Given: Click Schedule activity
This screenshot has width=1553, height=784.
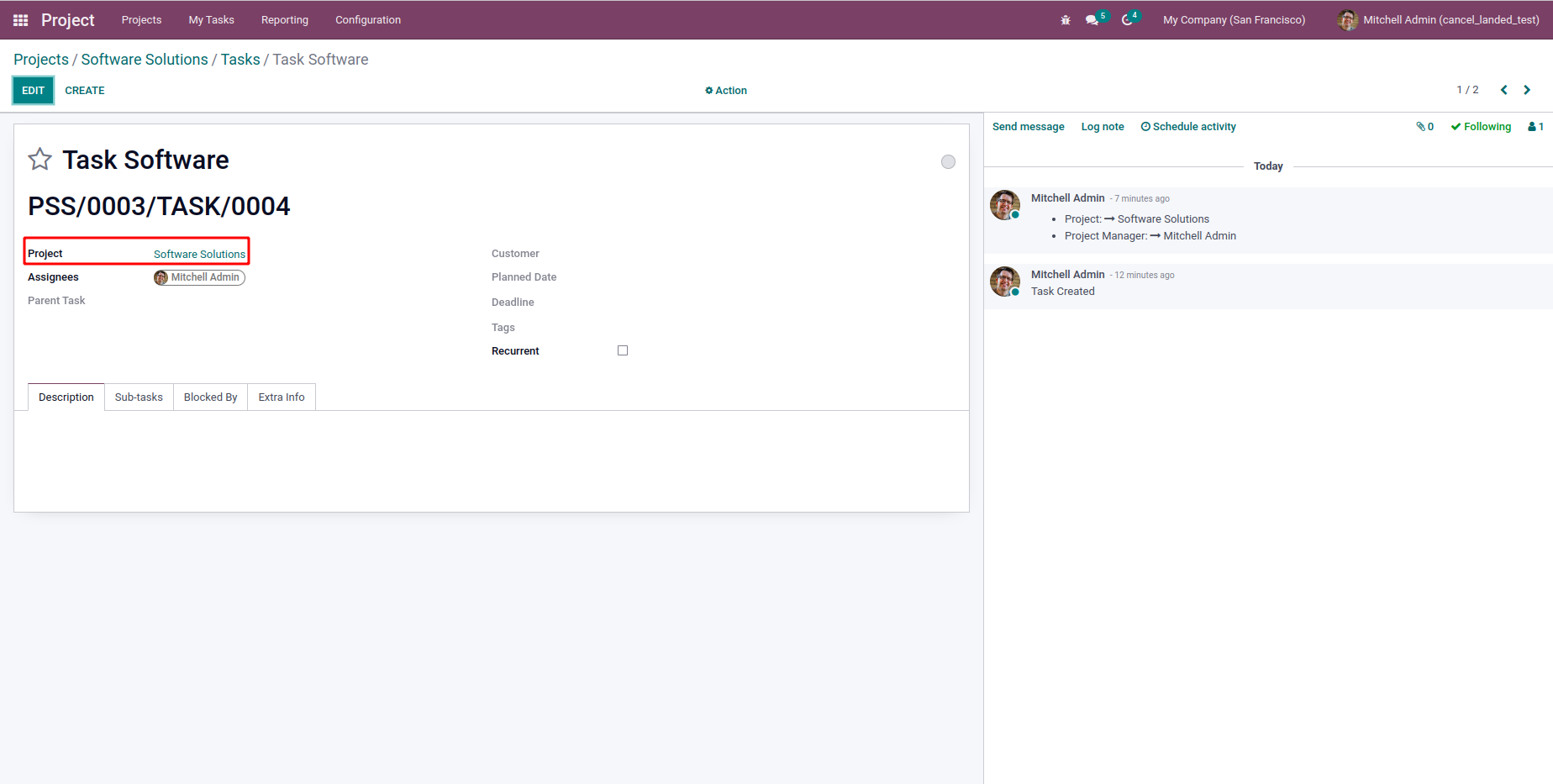Looking at the screenshot, I should tap(1188, 127).
